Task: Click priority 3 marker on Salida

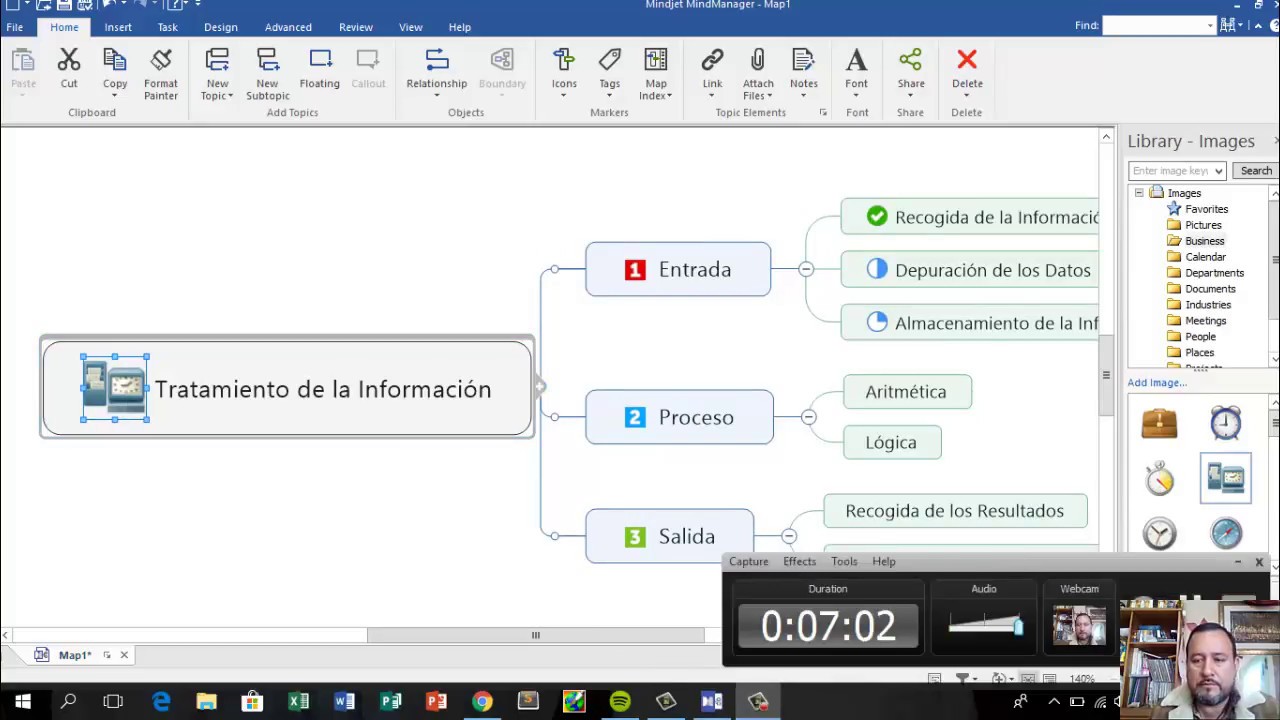Action: [635, 537]
